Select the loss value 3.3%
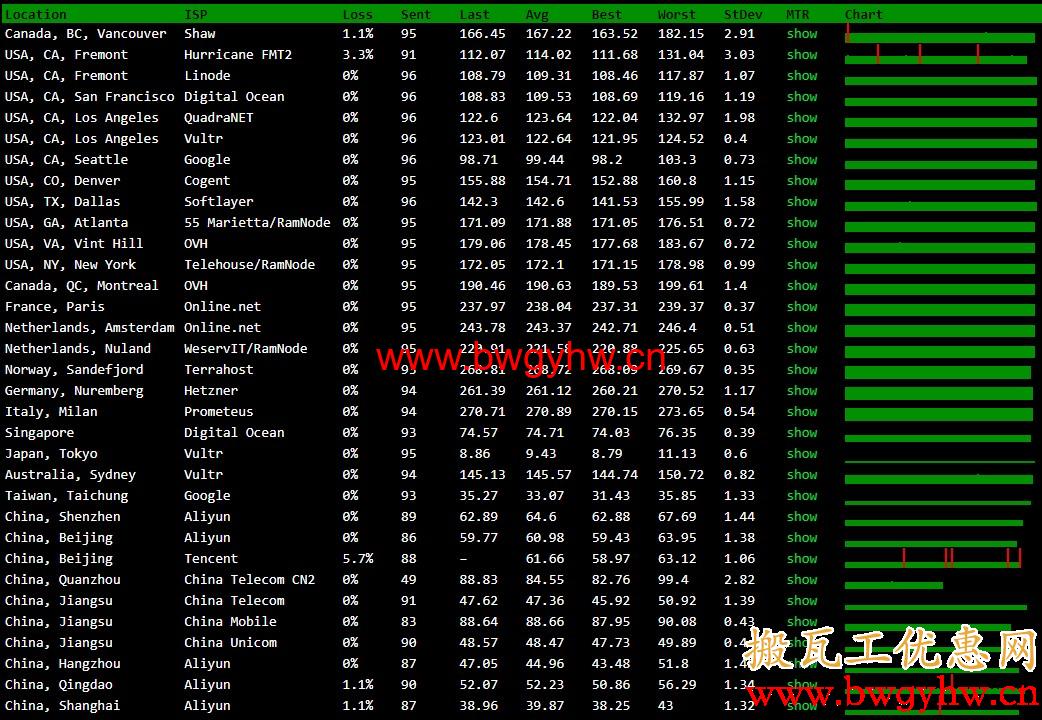This screenshot has height=720, width=1042. pyautogui.click(x=358, y=55)
